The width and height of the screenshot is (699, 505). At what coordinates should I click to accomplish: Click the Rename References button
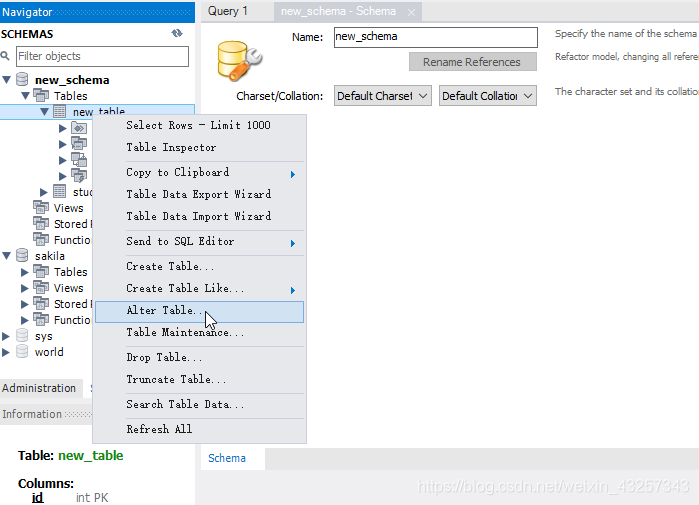[x=473, y=62]
